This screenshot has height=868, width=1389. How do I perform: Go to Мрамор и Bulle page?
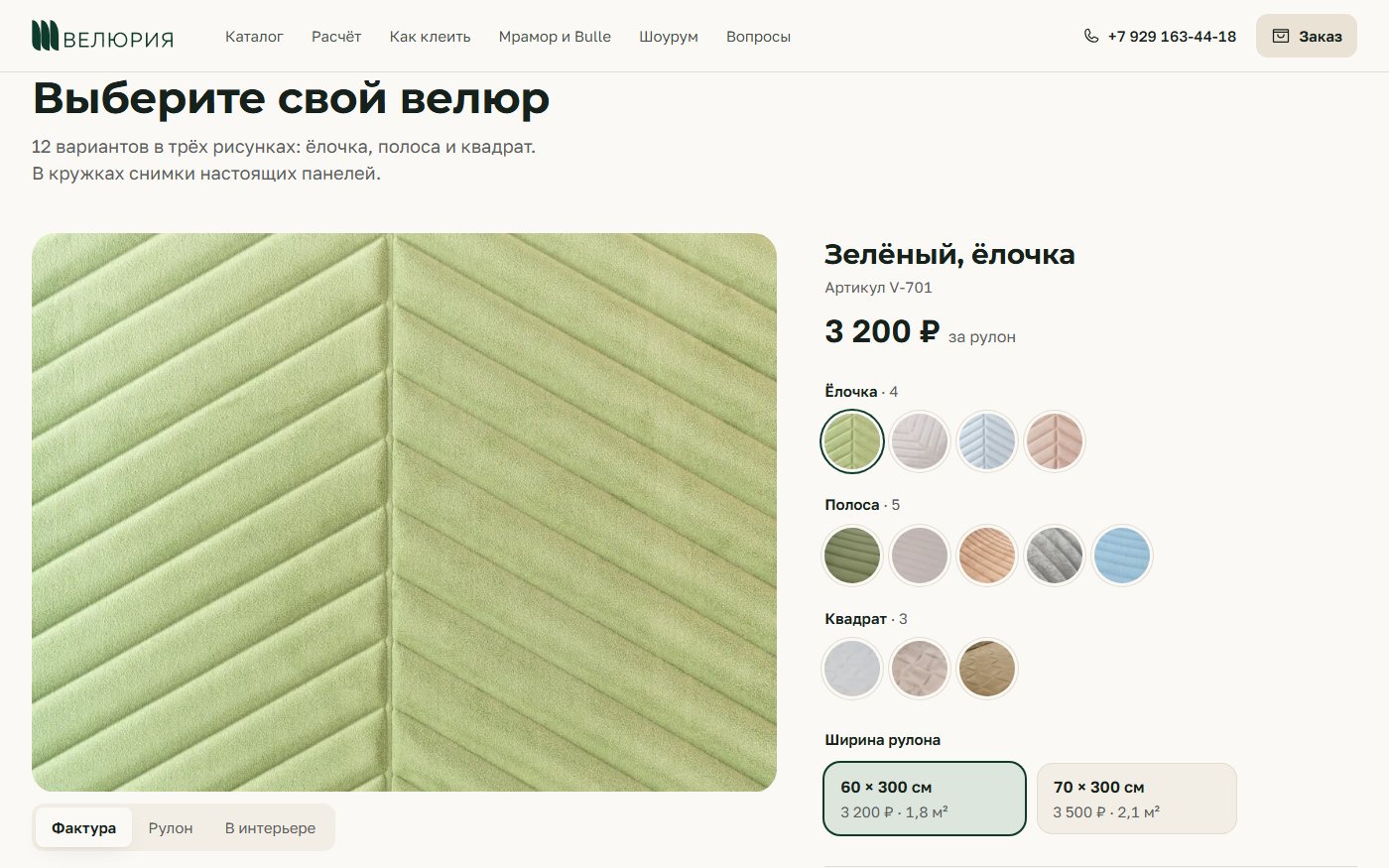(x=555, y=36)
